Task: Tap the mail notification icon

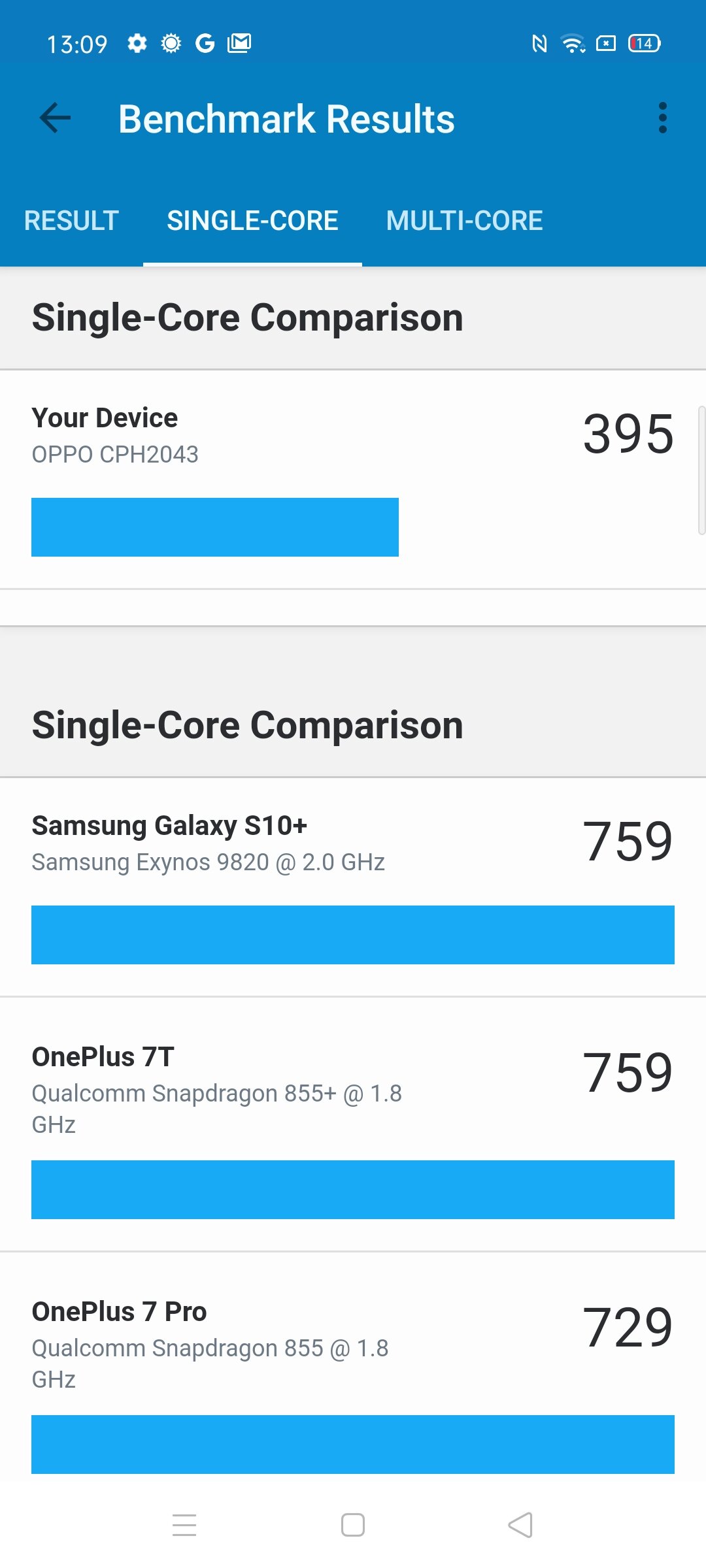Action: [x=239, y=44]
